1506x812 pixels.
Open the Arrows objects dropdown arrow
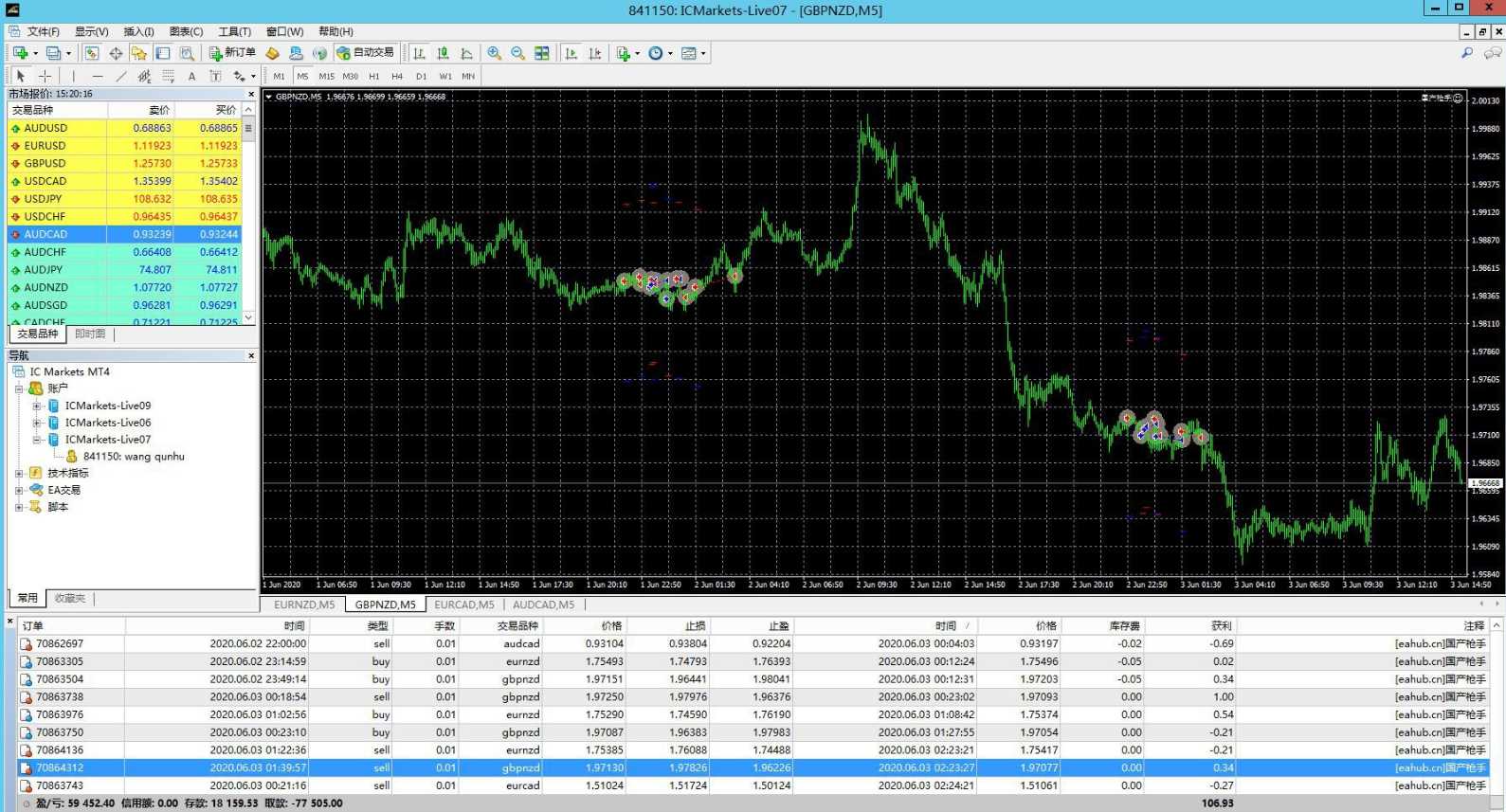pos(253,77)
